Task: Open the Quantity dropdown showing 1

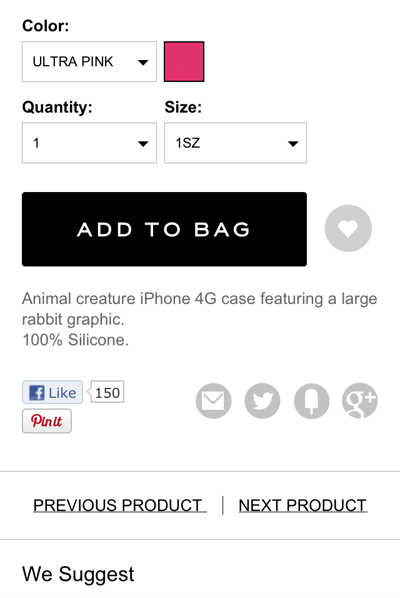Action: [89, 143]
